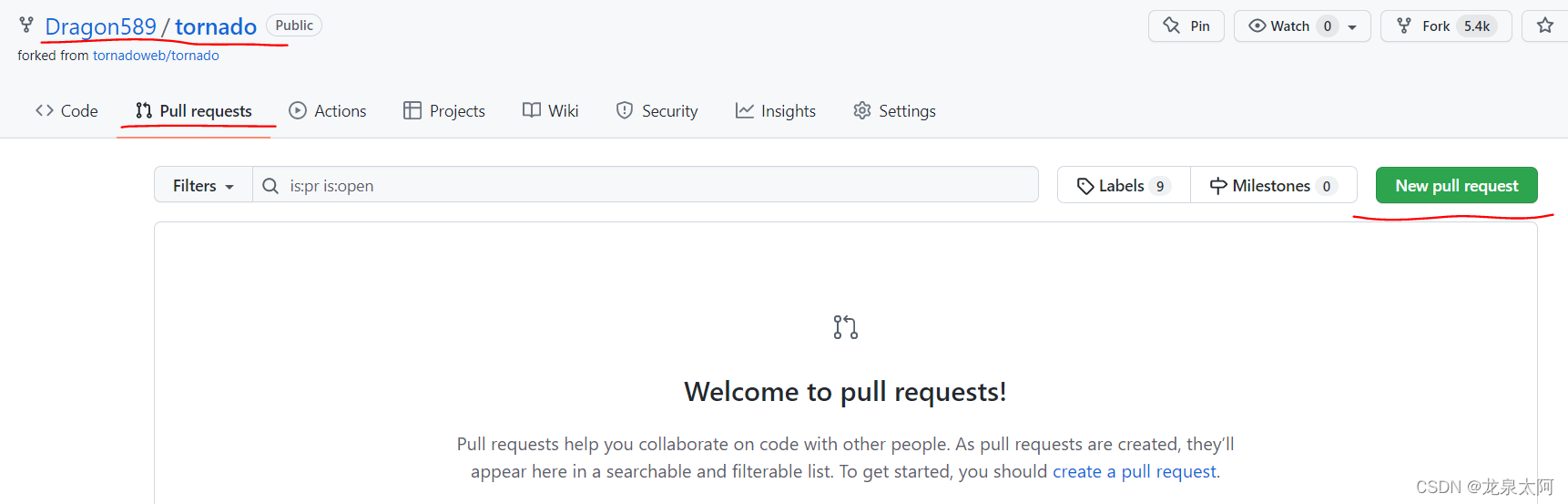Open the Dragon589 user profile link

coord(100,26)
